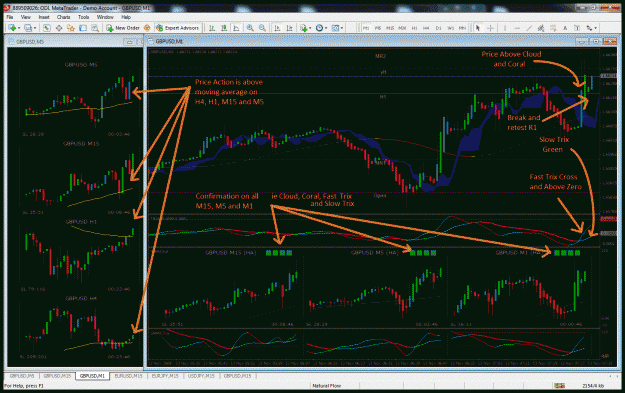Toggle the Terminal panel icon
This screenshot has width=625, height=393.
pyautogui.click(x=83, y=28)
